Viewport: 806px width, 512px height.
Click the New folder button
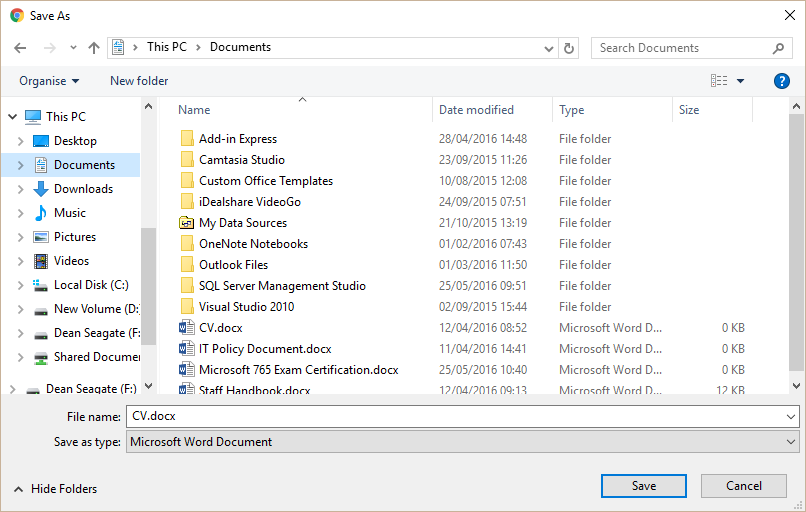(139, 81)
